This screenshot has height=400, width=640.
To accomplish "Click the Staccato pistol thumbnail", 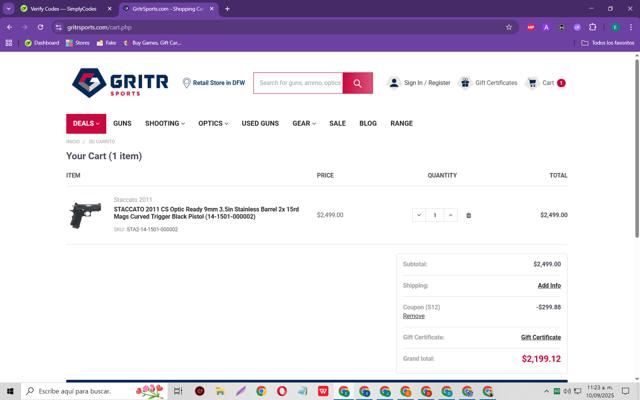I will pos(85,215).
